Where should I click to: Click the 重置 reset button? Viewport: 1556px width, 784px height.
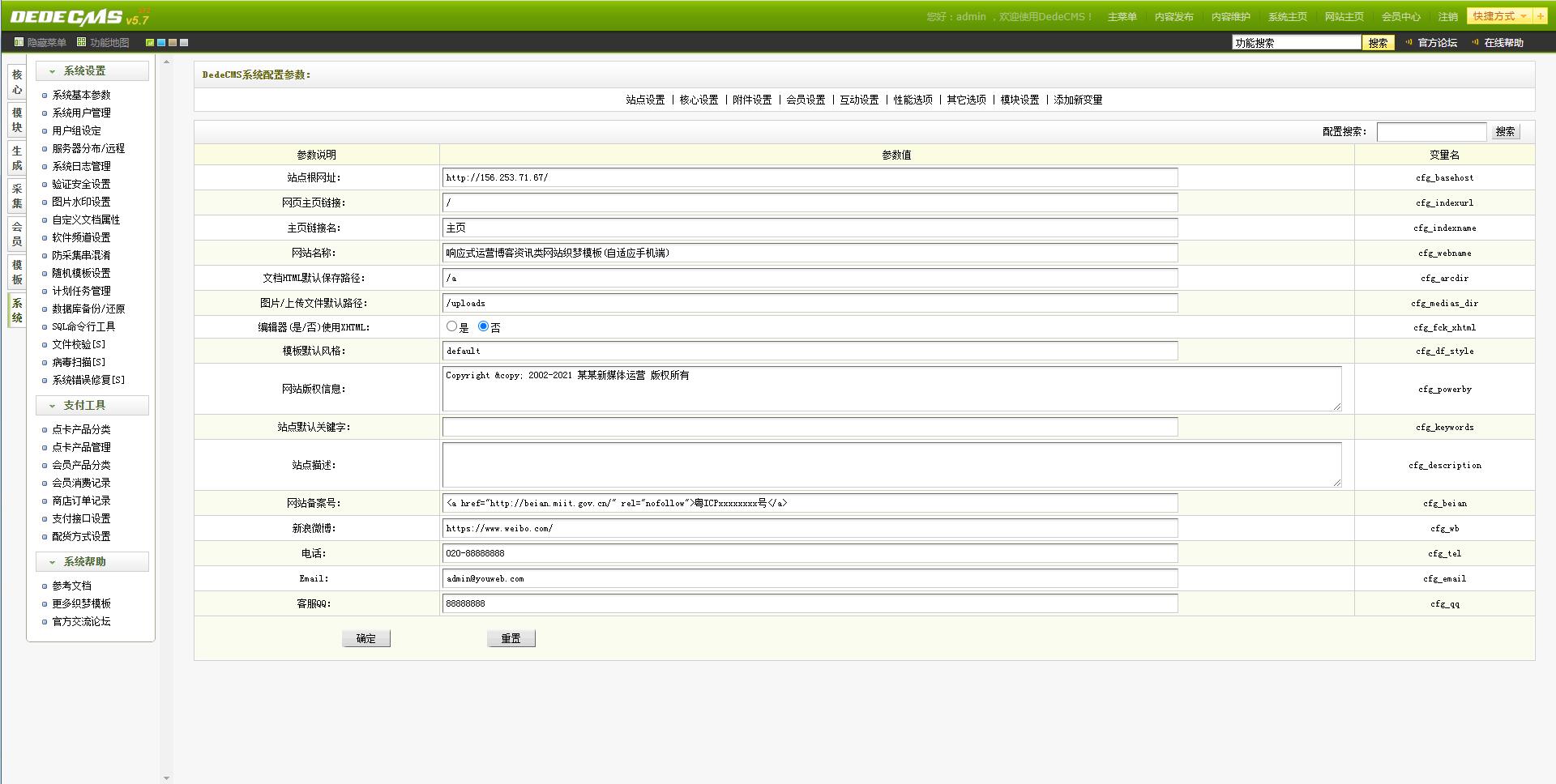pos(511,638)
